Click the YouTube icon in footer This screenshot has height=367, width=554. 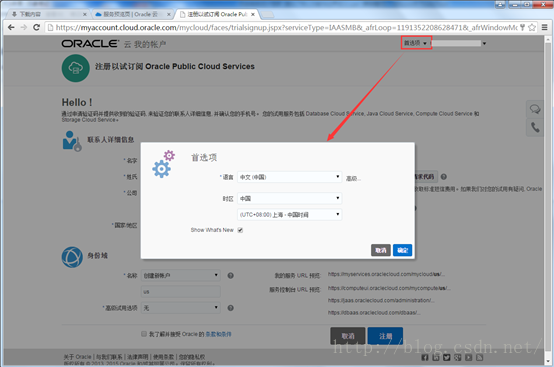tap(468, 357)
